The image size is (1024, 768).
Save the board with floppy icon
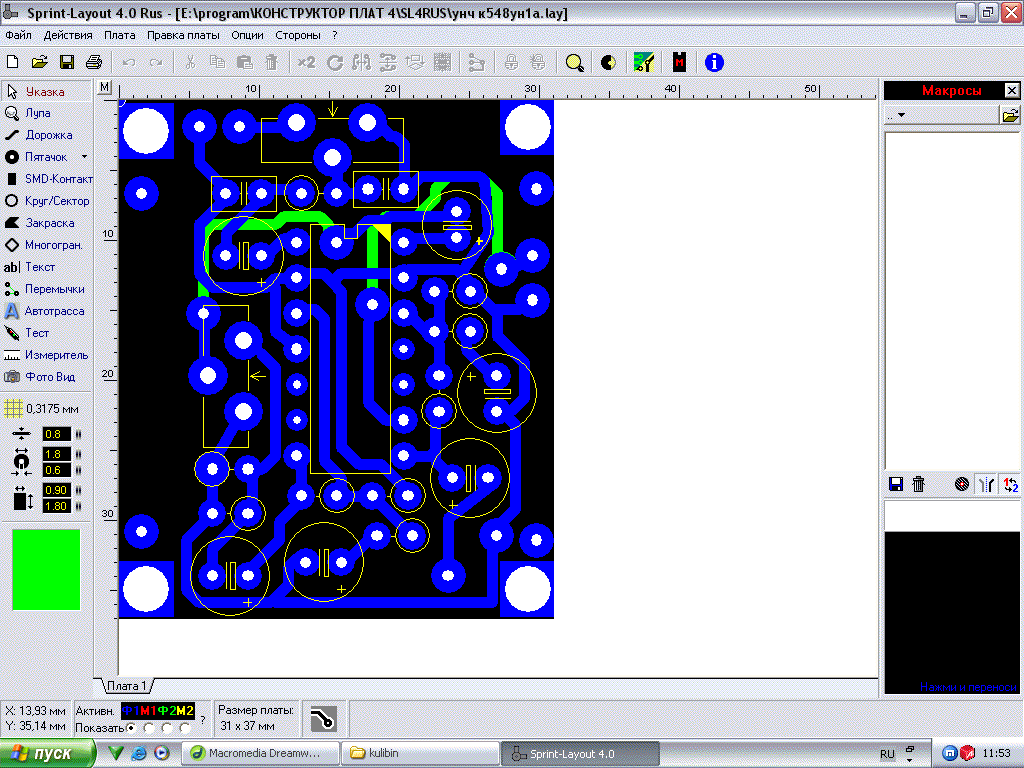coord(67,62)
